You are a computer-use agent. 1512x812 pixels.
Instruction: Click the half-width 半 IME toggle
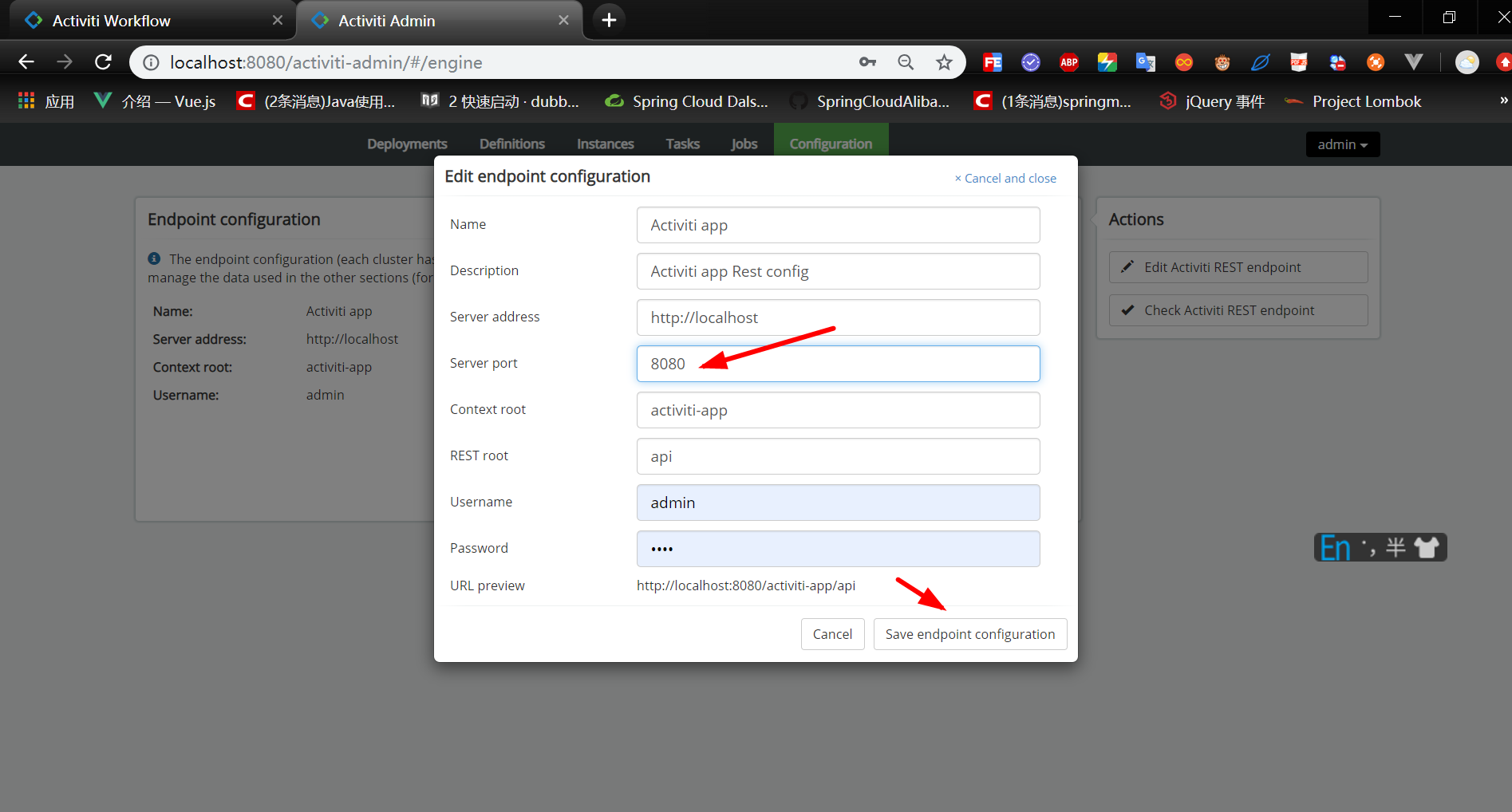coord(1396,547)
